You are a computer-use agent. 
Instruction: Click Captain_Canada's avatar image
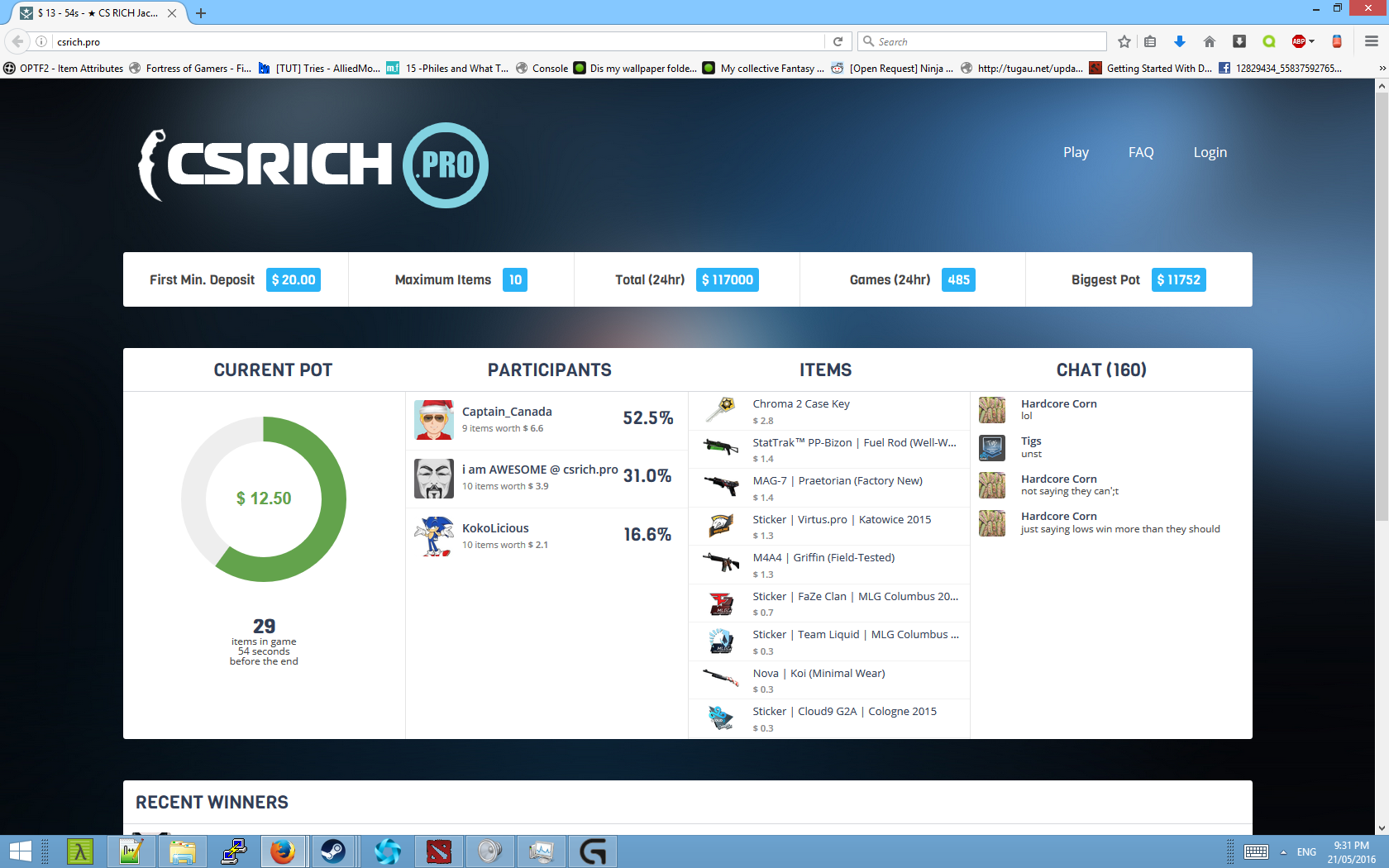pos(433,420)
